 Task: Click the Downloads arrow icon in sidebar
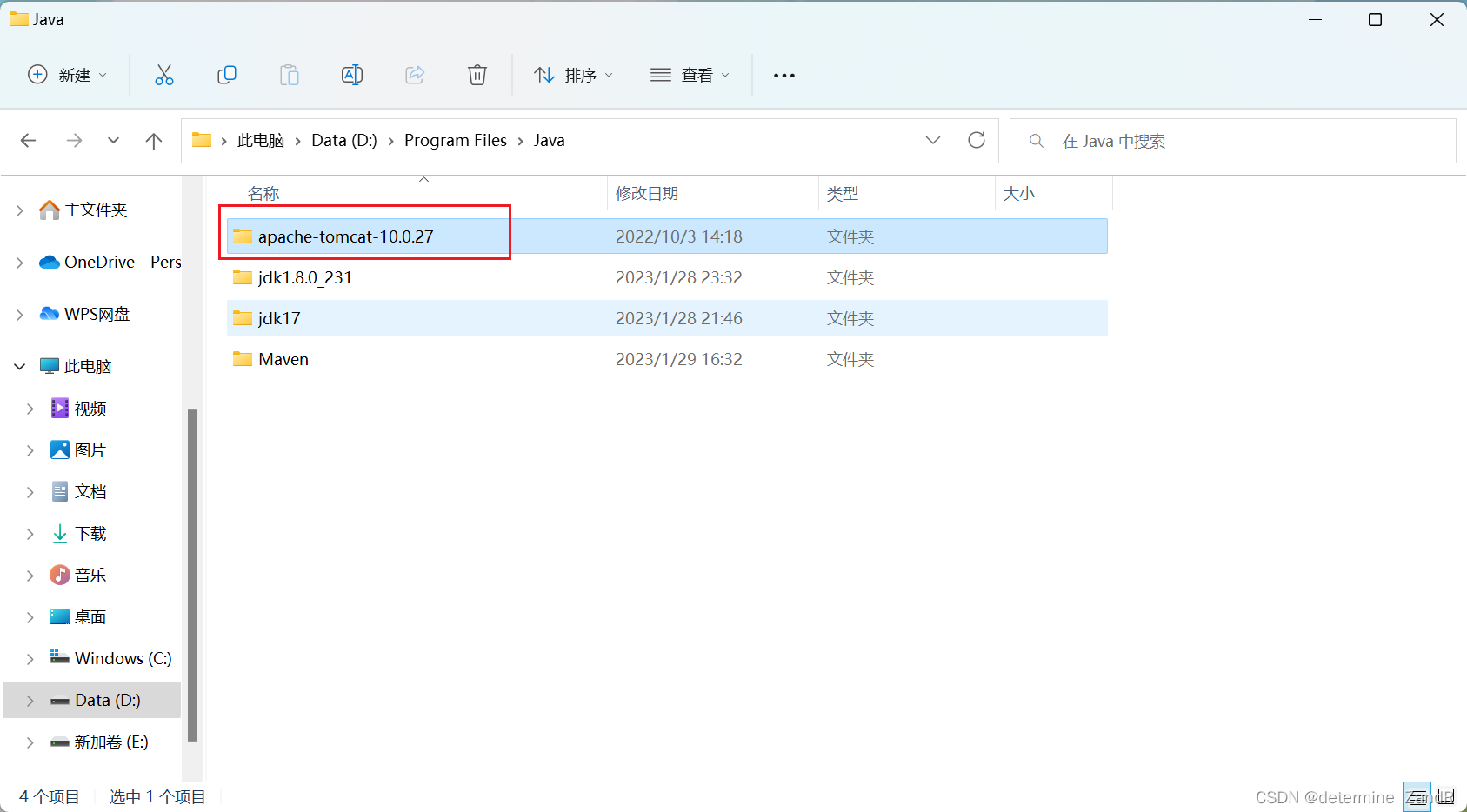(60, 533)
